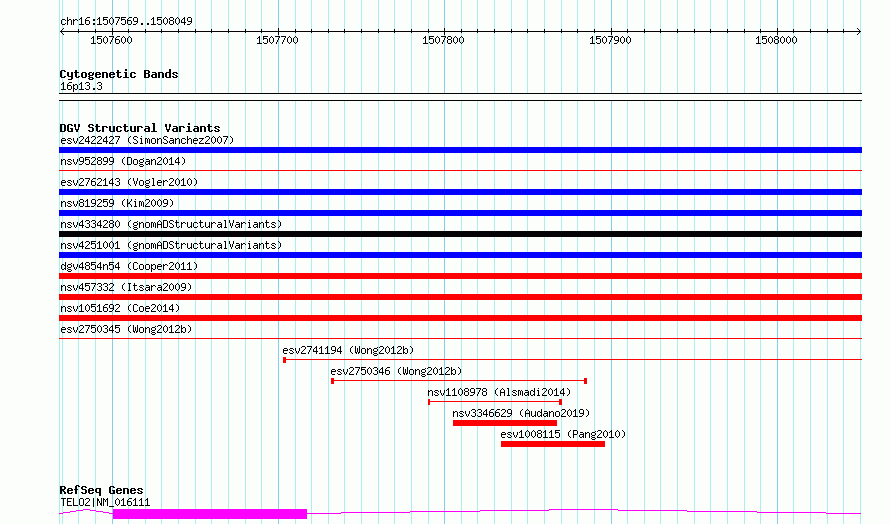Open the esv2750346 (Wong2012b) label
The height and width of the screenshot is (524, 890).
click(x=396, y=371)
